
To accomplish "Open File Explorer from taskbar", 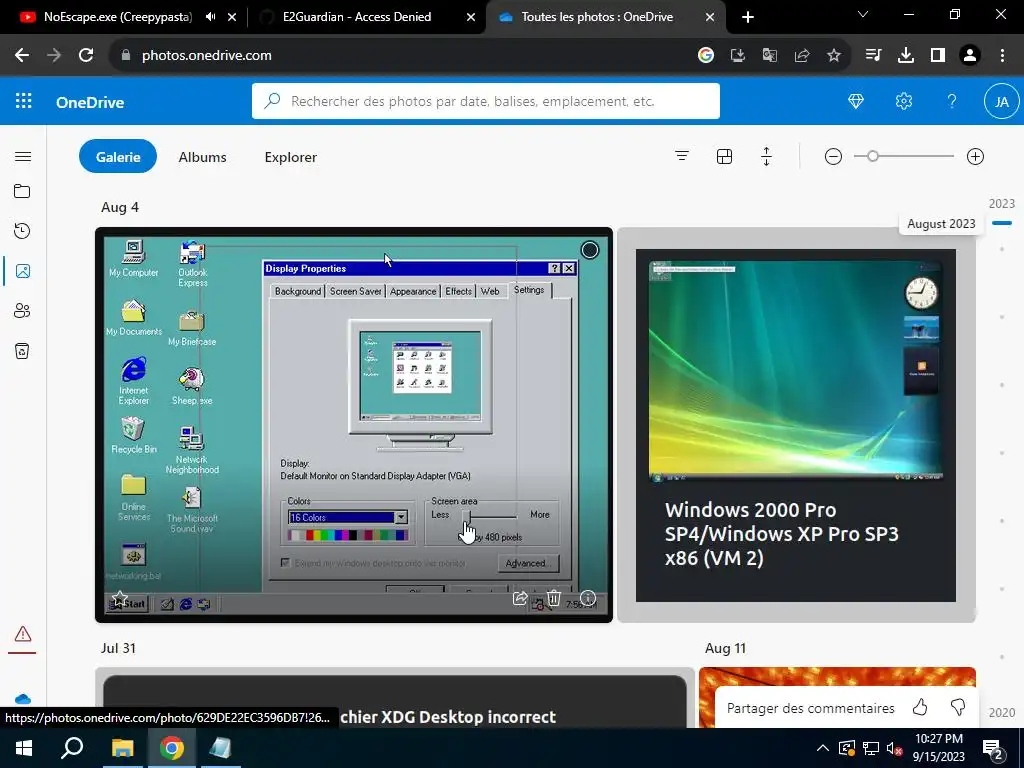I will 122,748.
